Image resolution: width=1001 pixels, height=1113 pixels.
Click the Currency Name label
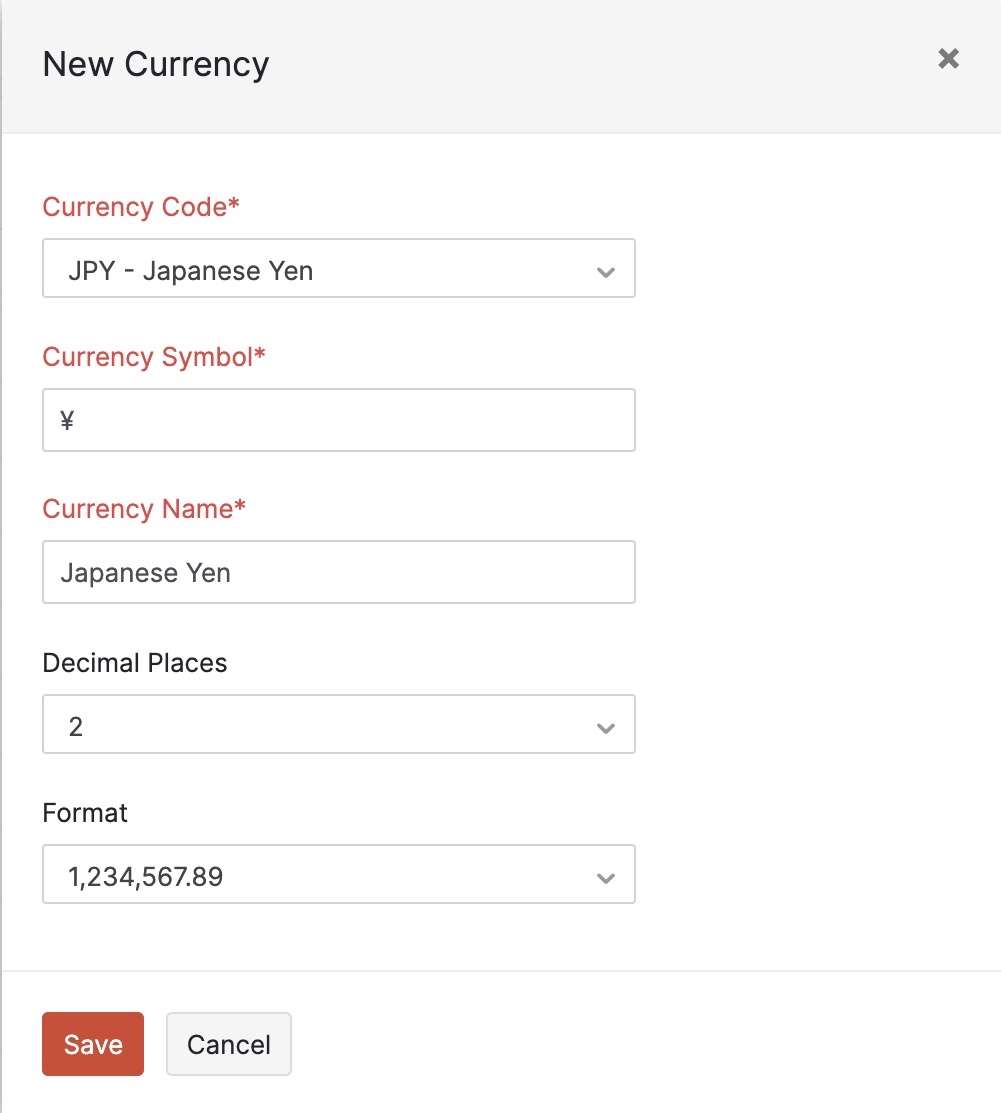[x=144, y=508]
